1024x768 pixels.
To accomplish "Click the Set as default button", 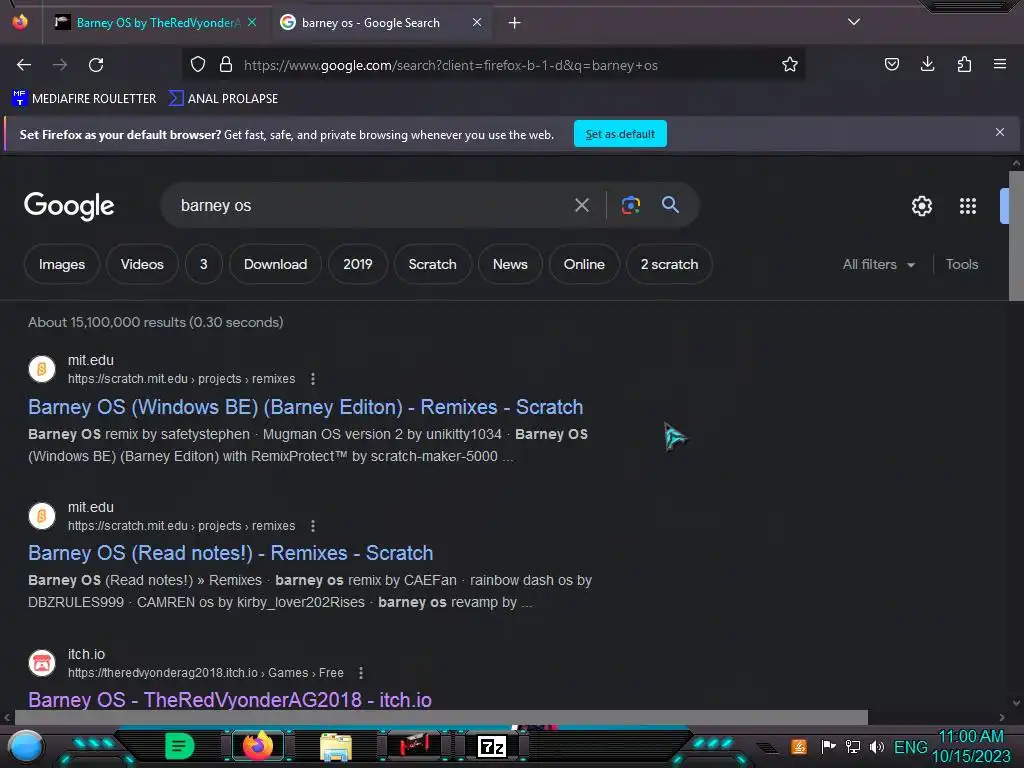I will (620, 134).
